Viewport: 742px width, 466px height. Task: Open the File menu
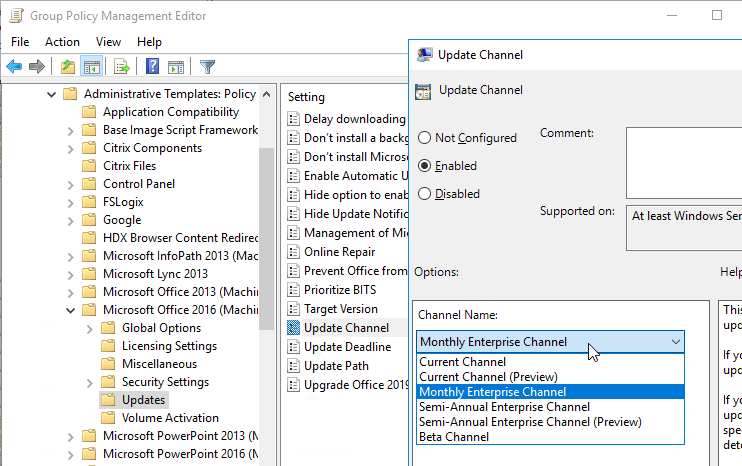pos(20,42)
